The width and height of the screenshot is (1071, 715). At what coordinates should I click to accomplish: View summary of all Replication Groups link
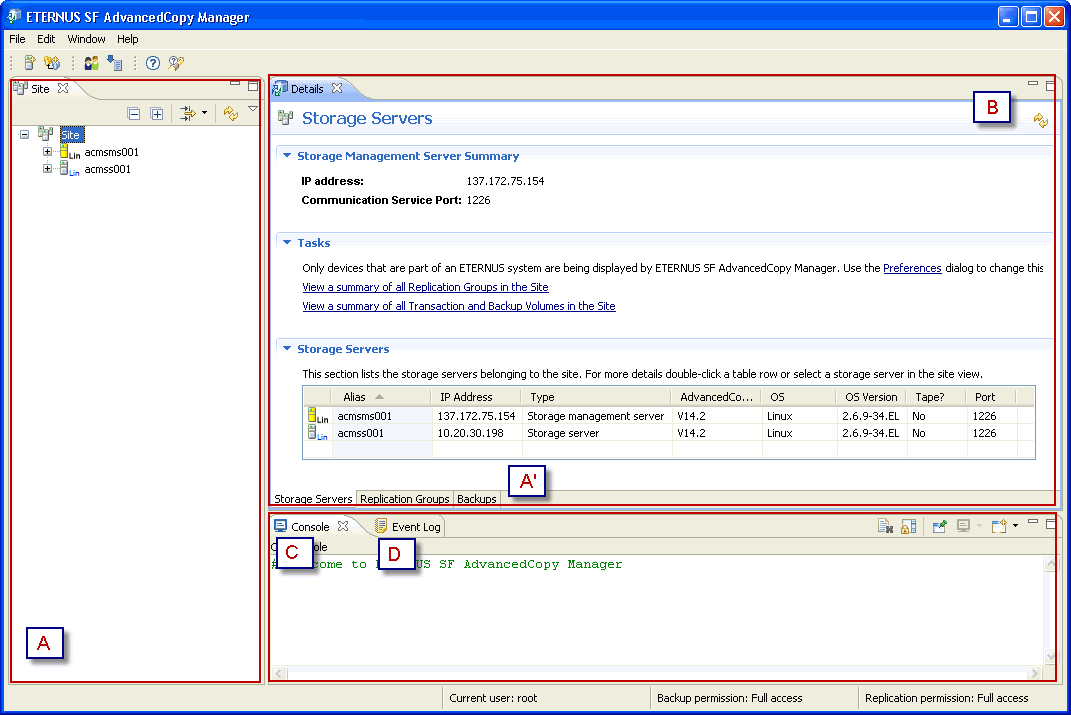point(425,287)
